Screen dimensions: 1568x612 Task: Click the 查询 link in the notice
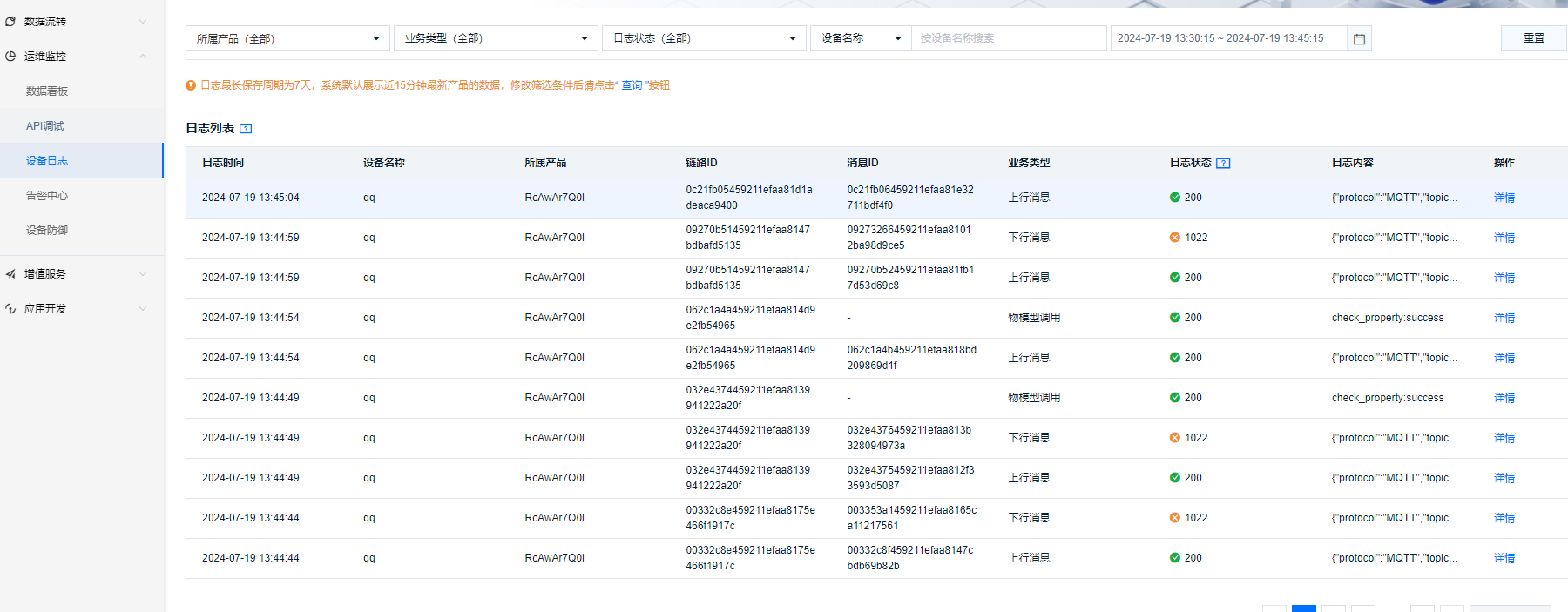[x=631, y=85]
